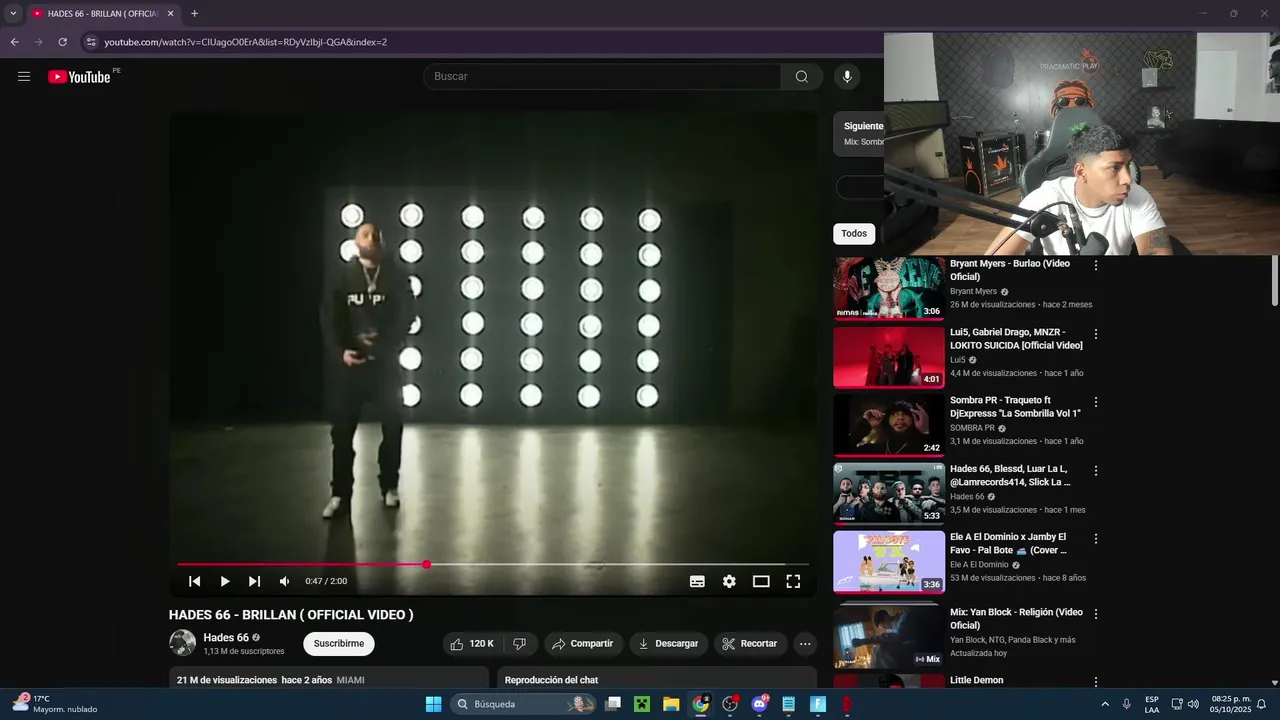Switch to Chrome on the taskbar
Screen dimensions: 1280x720
[x=701, y=704]
